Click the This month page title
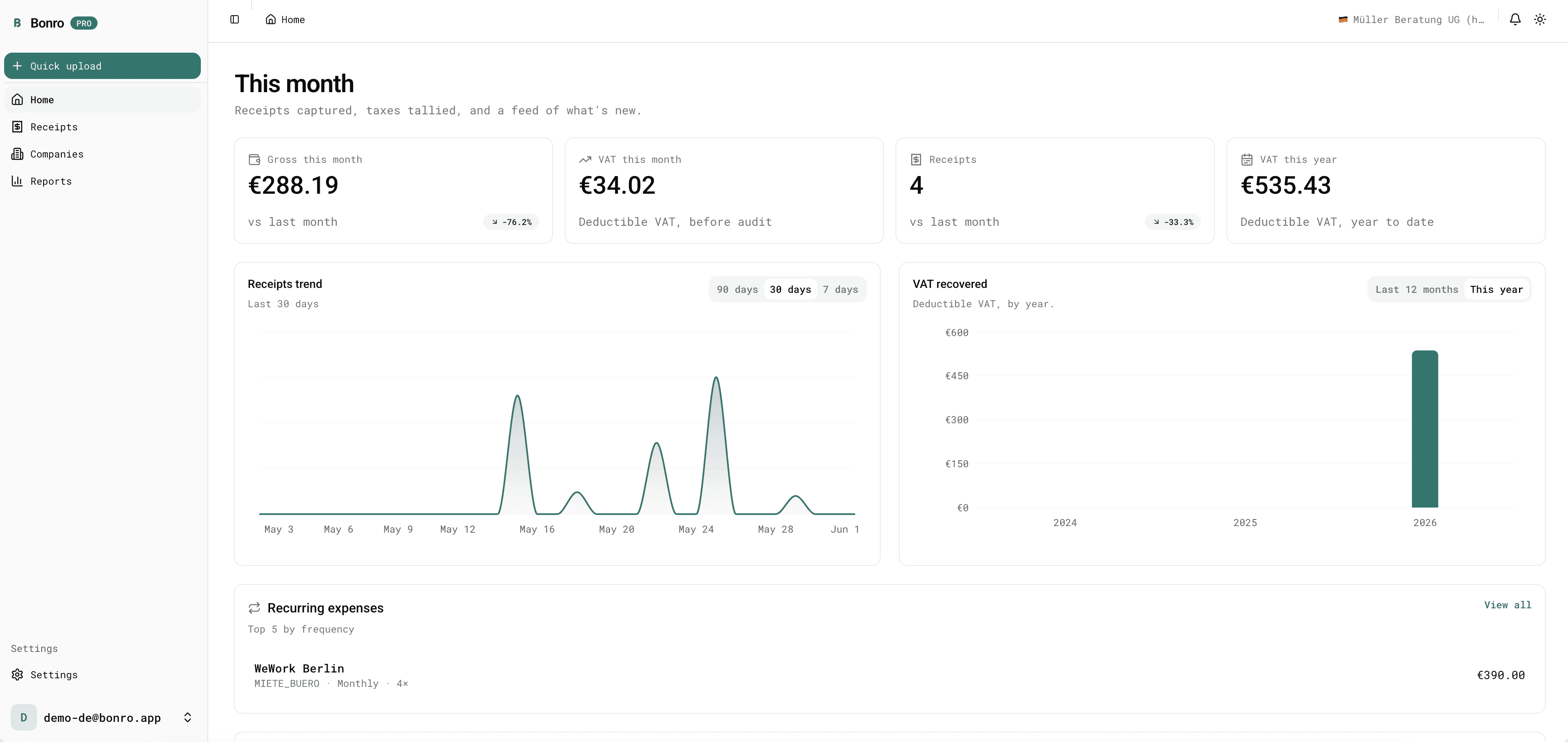Image resolution: width=1568 pixels, height=742 pixels. [x=294, y=84]
